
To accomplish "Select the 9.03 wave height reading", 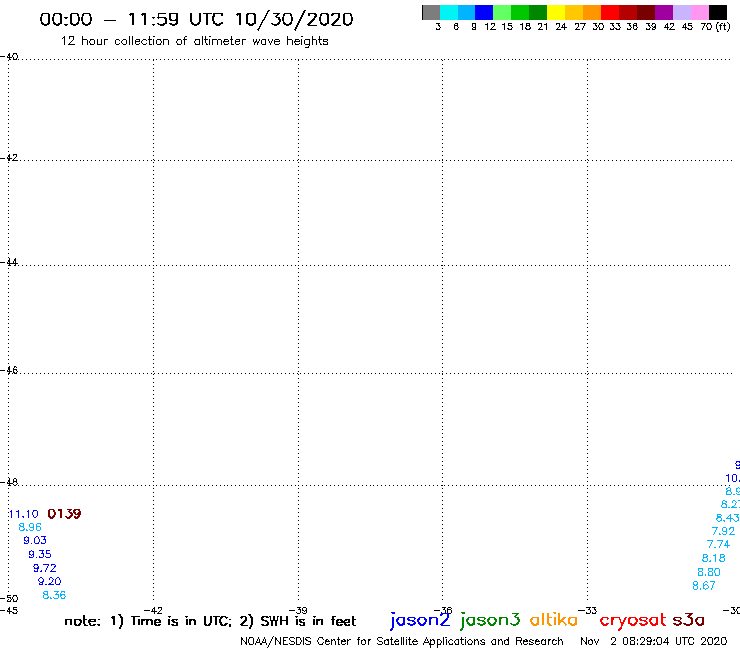I will 35,540.
